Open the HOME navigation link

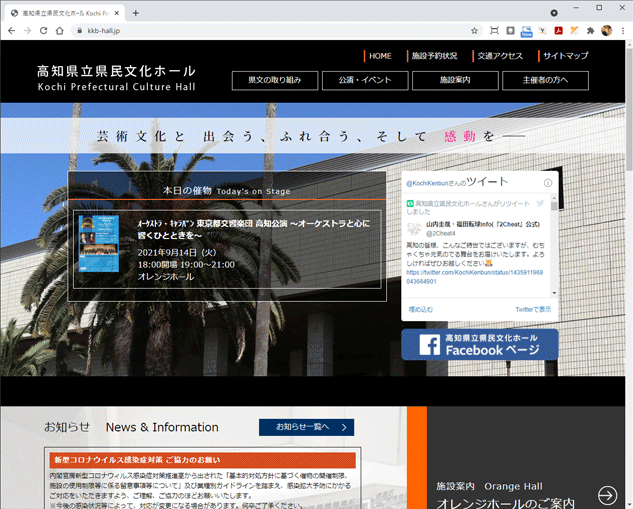(x=380, y=56)
